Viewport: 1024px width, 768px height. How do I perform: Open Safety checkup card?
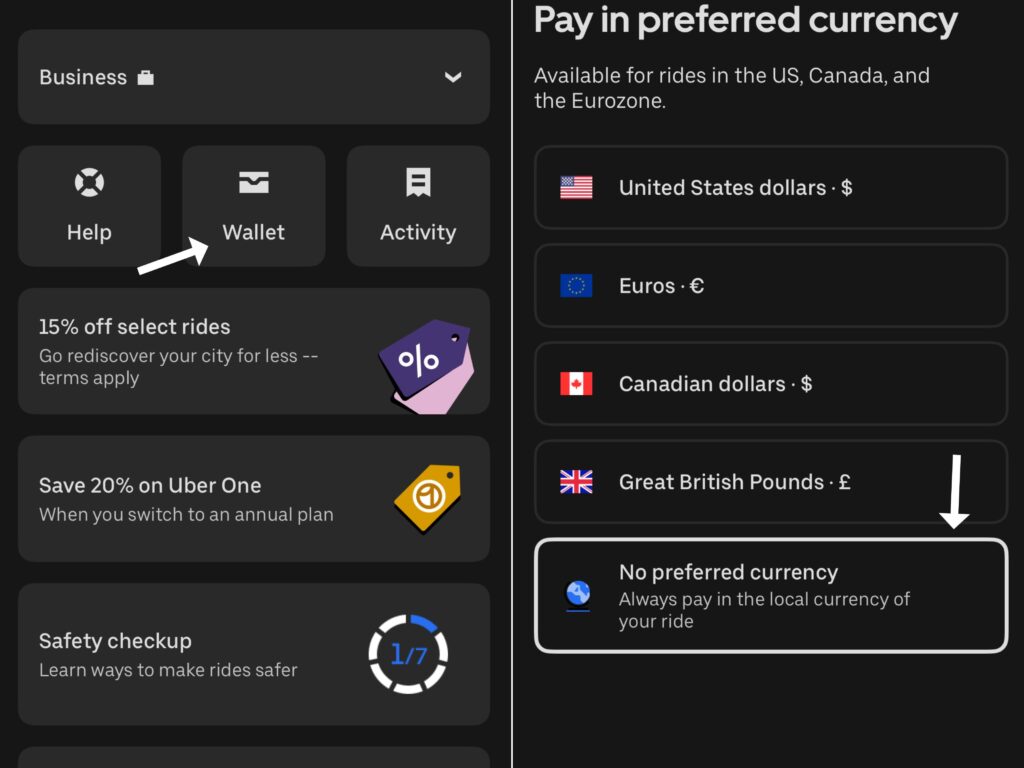pos(253,654)
